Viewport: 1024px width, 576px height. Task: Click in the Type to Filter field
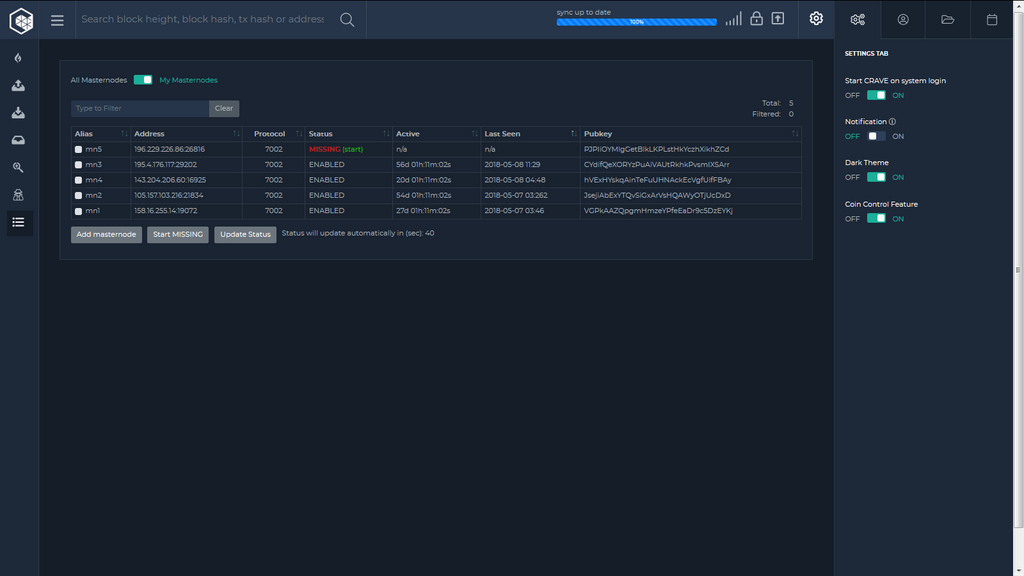140,108
